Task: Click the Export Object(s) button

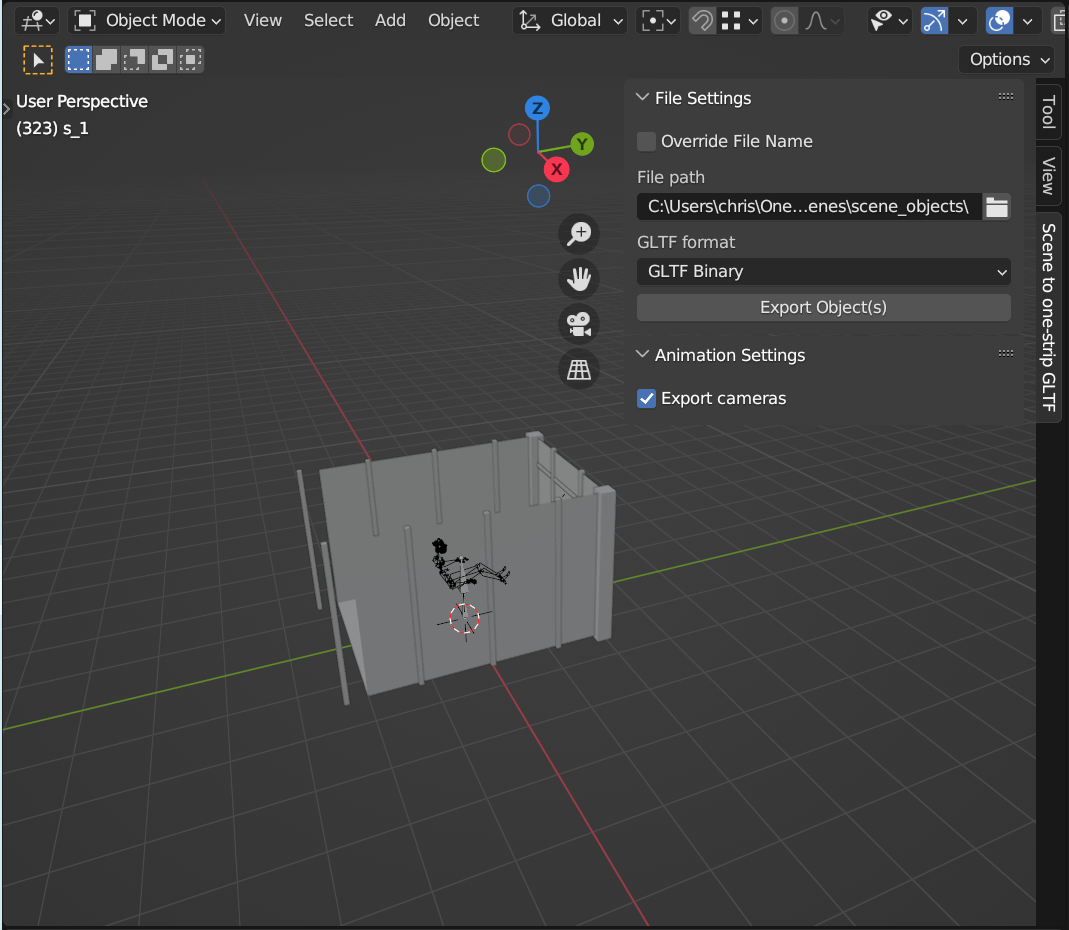Action: click(x=823, y=307)
